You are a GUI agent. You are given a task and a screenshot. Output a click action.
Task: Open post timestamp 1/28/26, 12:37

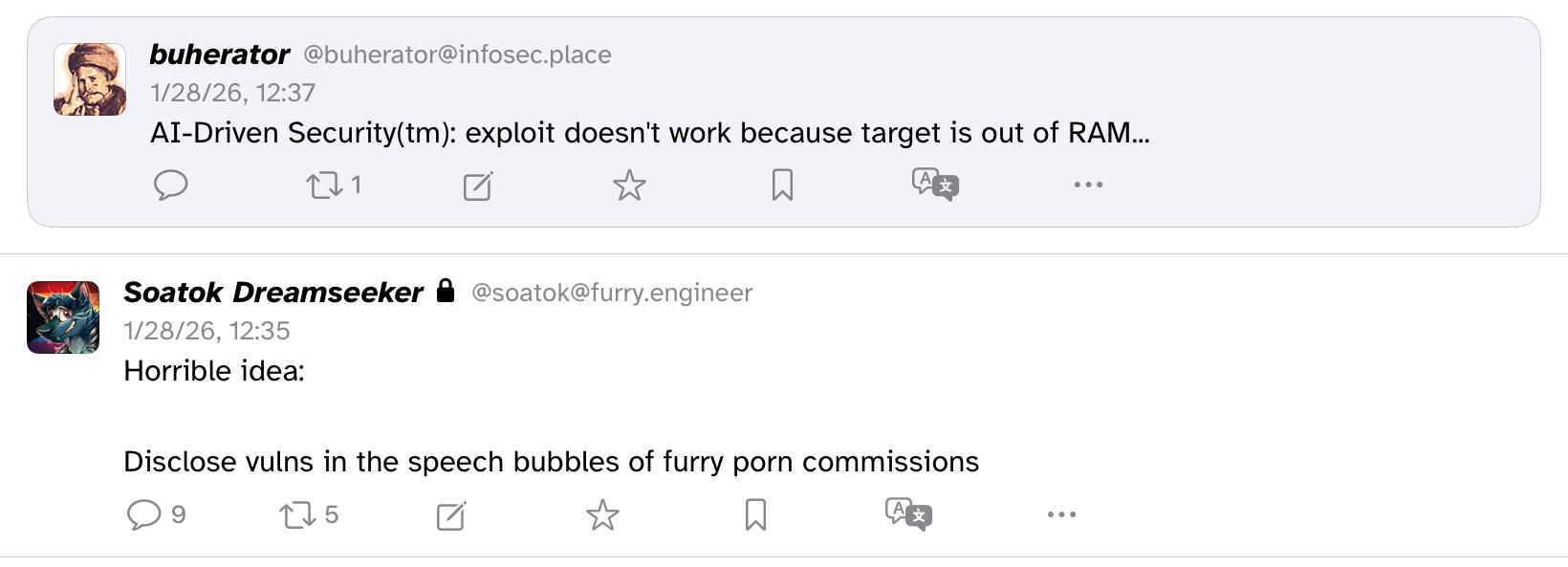coord(232,93)
